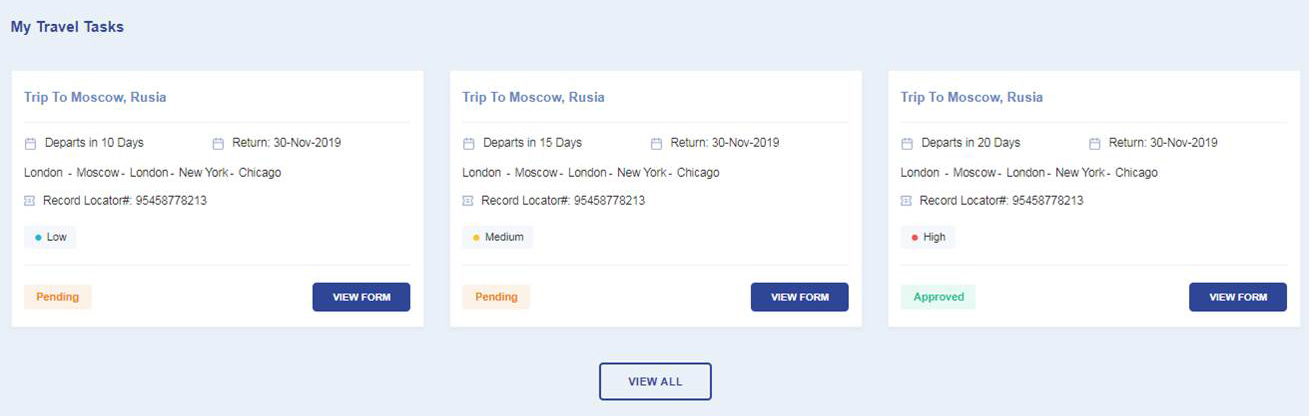Click Record Locator ticket icon in third card
Image resolution: width=1309 pixels, height=416 pixels.
[x=907, y=201]
